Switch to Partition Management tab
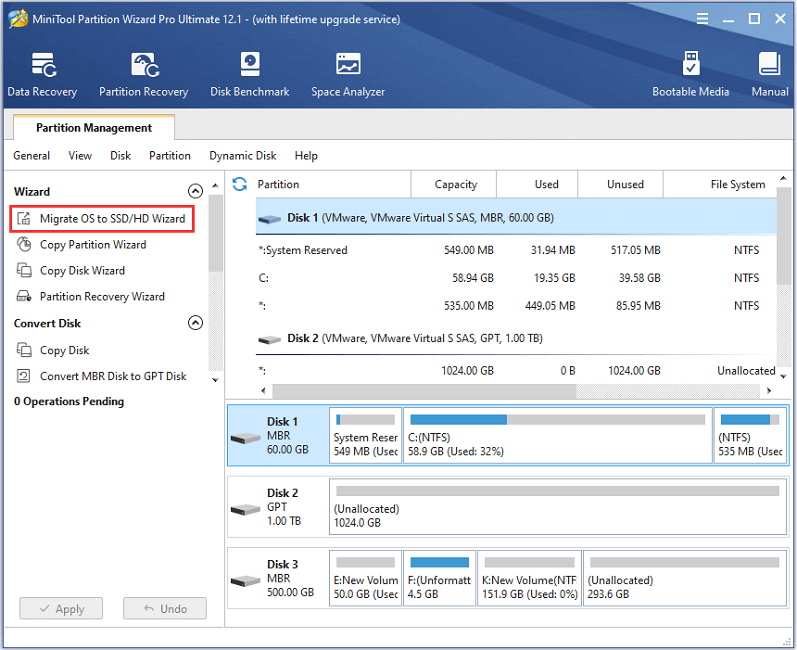 (94, 128)
